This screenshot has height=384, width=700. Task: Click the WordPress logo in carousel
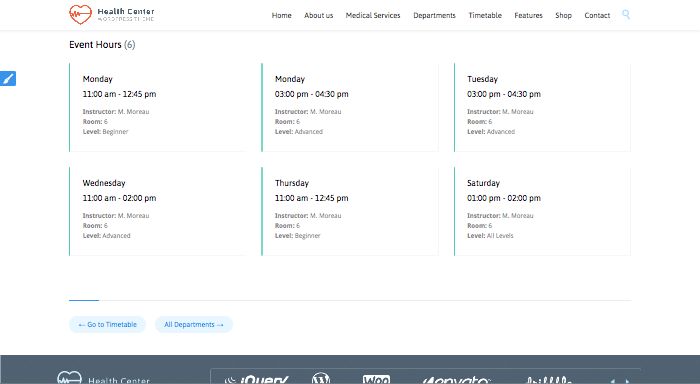(321, 378)
